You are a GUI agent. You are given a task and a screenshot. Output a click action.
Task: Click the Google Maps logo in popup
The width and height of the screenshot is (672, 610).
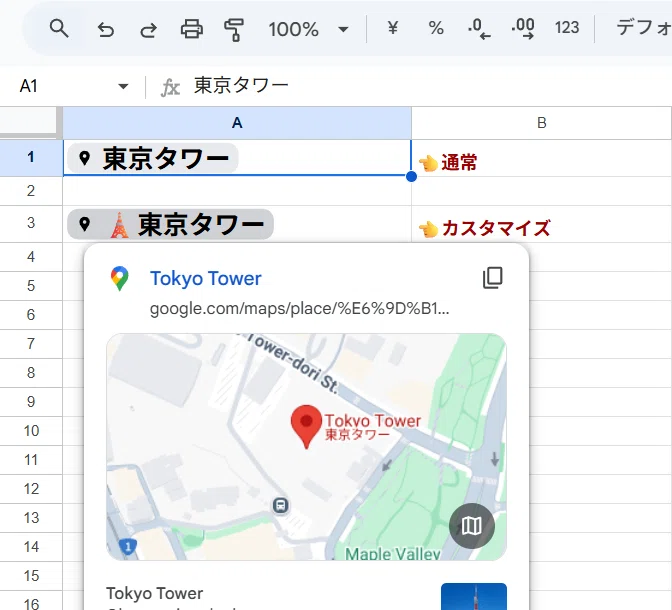pyautogui.click(x=120, y=279)
